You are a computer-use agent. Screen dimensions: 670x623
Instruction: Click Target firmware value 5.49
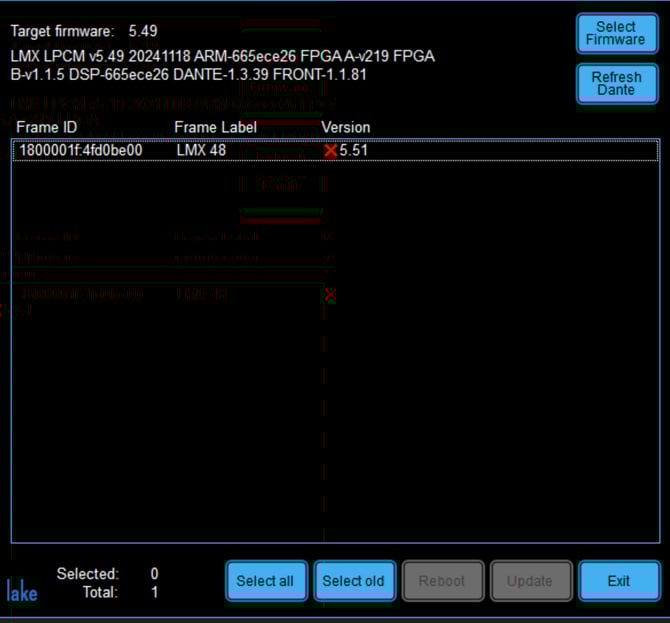143,31
